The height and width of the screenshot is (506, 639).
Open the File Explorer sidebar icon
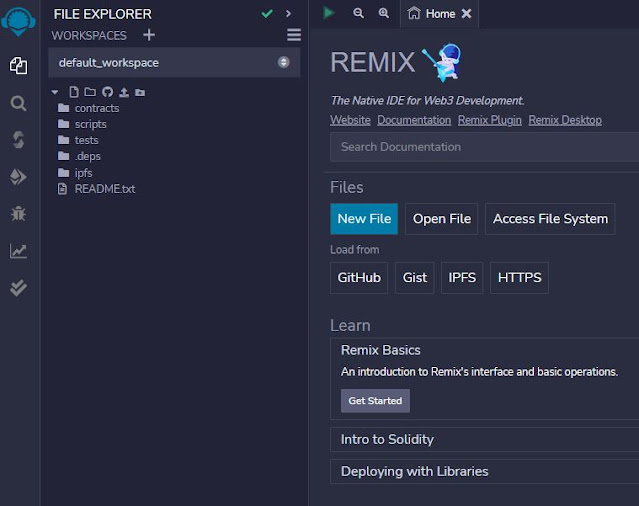coord(18,66)
